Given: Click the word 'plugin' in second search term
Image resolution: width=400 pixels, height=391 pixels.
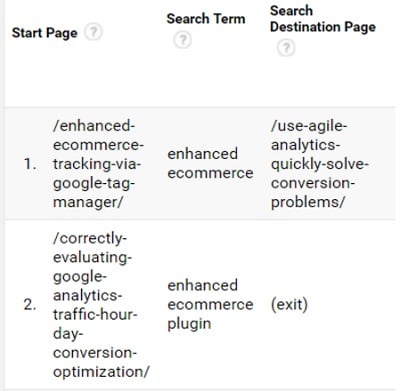Looking at the screenshot, I should coord(189,324).
